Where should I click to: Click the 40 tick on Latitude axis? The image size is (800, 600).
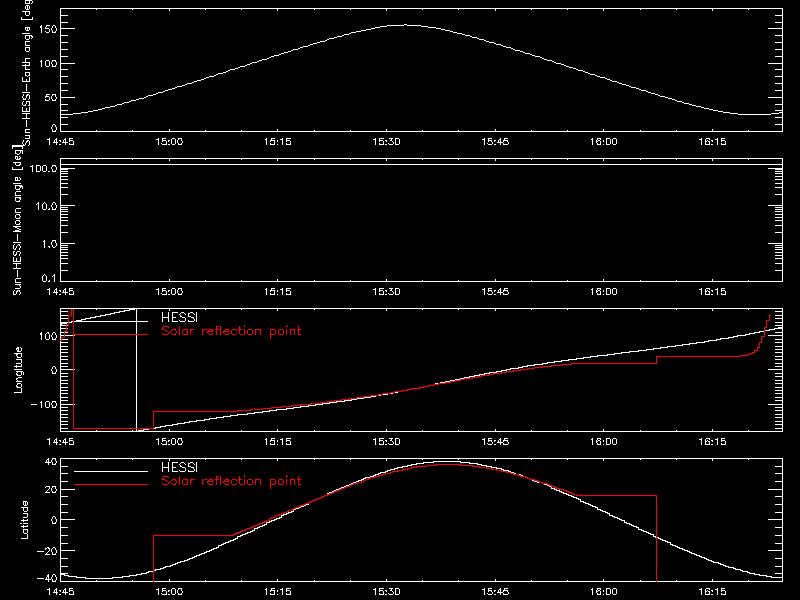(x=52, y=462)
